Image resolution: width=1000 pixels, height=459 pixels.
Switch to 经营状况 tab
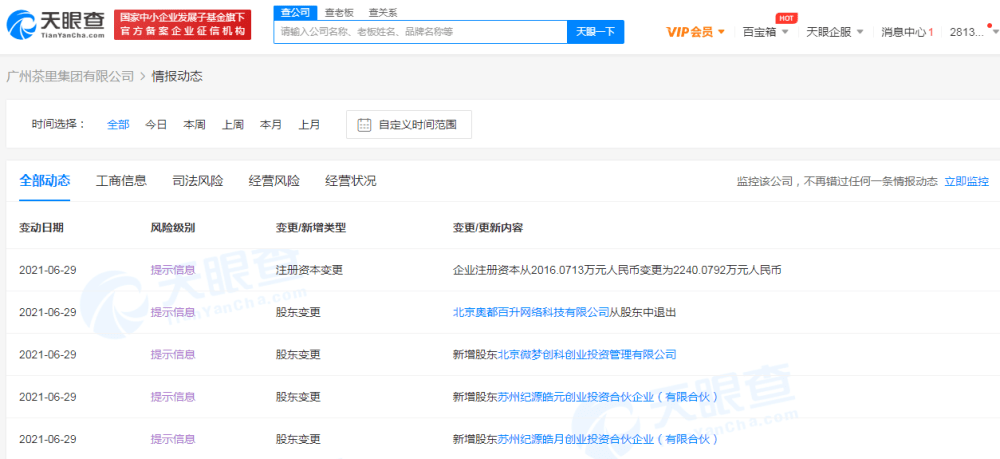pyautogui.click(x=351, y=181)
